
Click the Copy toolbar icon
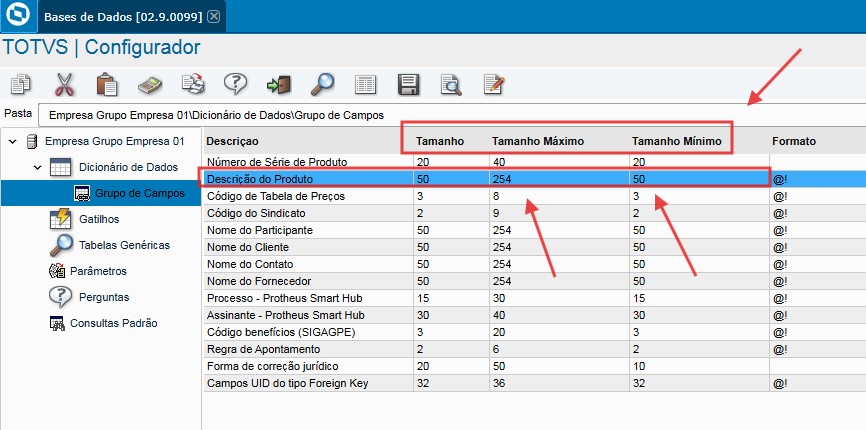click(21, 84)
